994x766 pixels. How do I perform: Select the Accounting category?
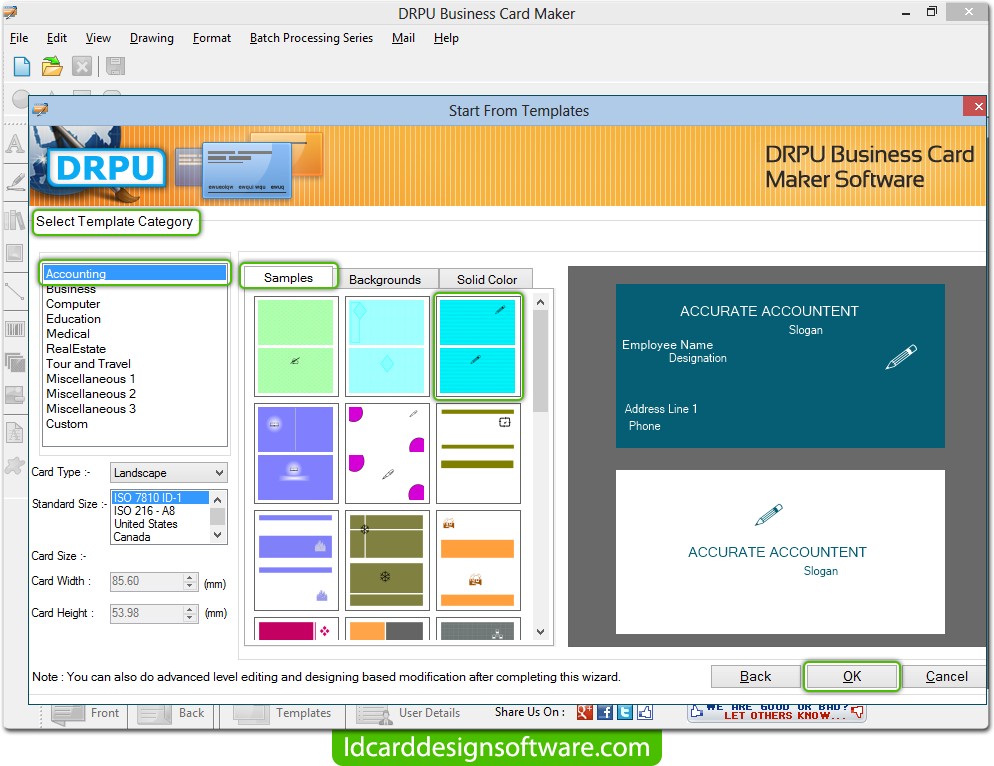(x=135, y=273)
